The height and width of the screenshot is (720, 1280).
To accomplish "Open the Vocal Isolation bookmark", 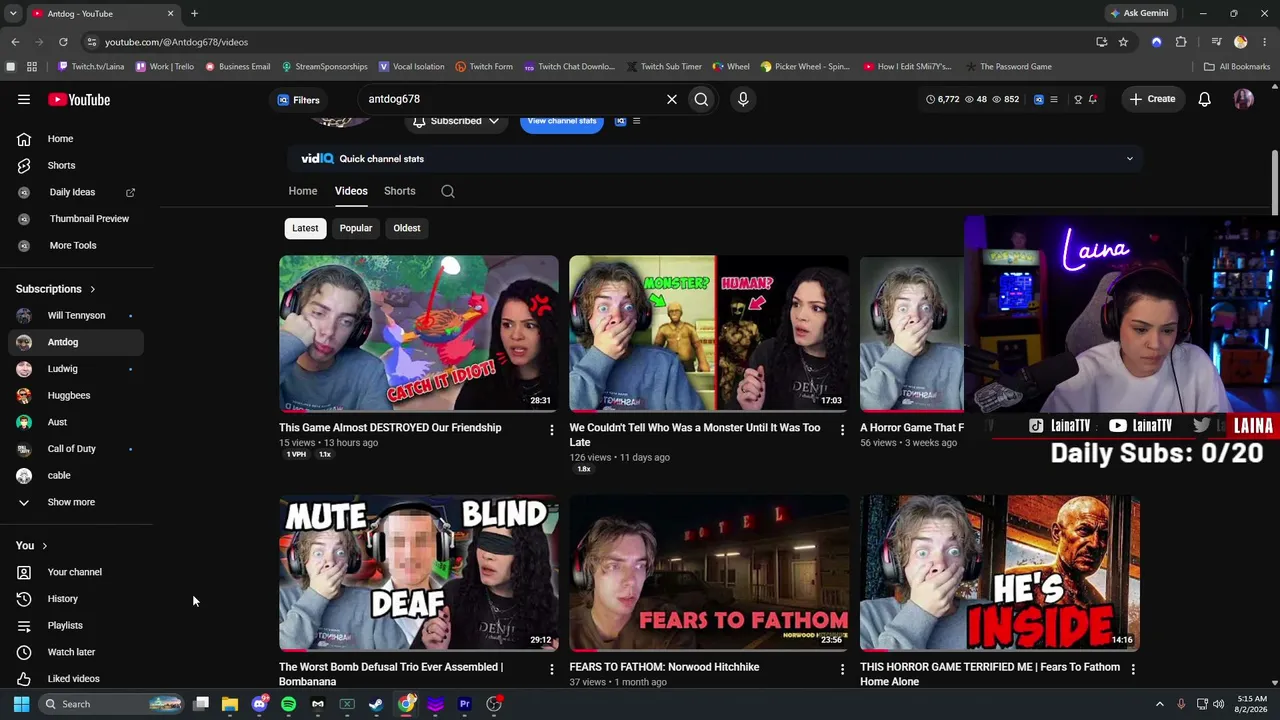I will (412, 67).
